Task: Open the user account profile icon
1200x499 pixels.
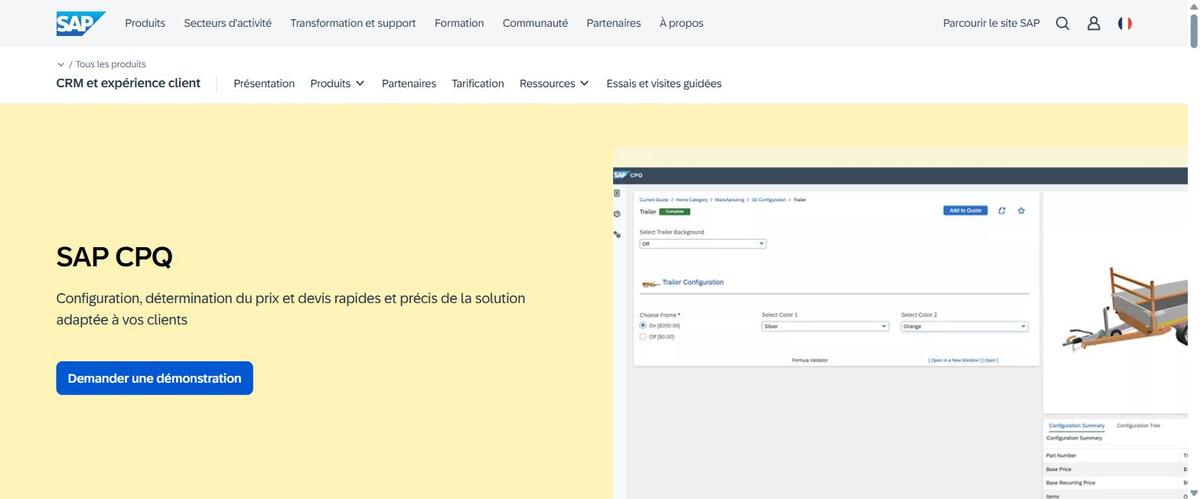Action: 1094,23
